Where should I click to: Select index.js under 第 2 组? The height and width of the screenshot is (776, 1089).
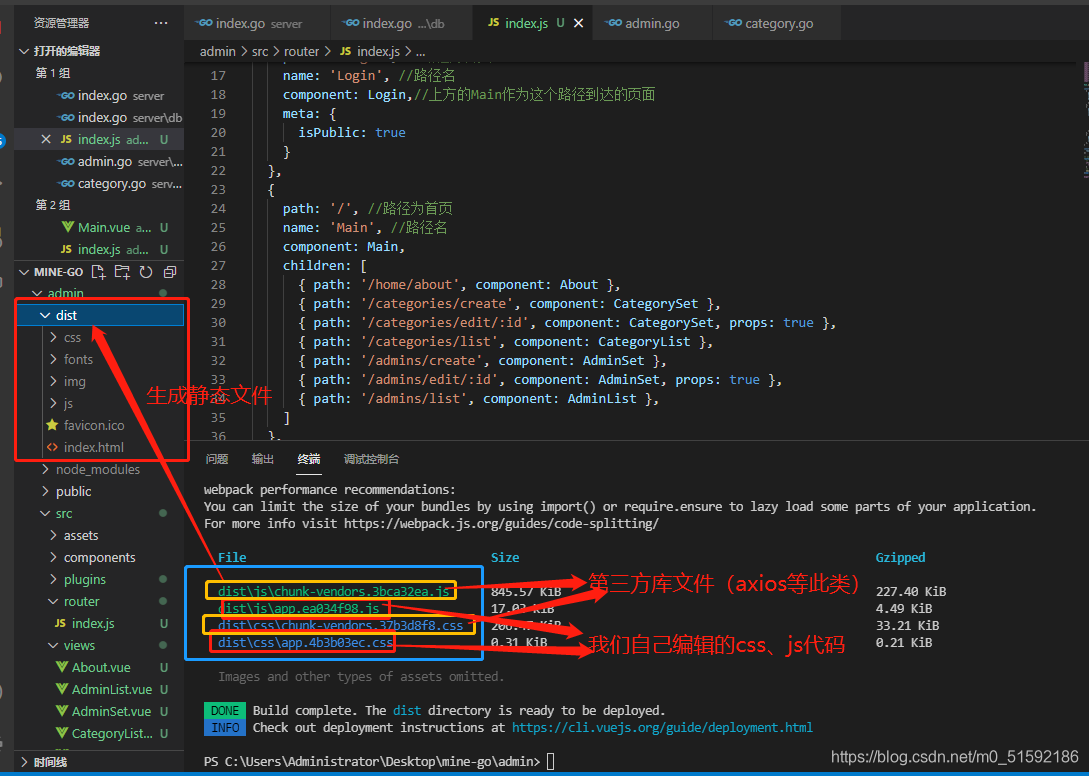(x=99, y=249)
